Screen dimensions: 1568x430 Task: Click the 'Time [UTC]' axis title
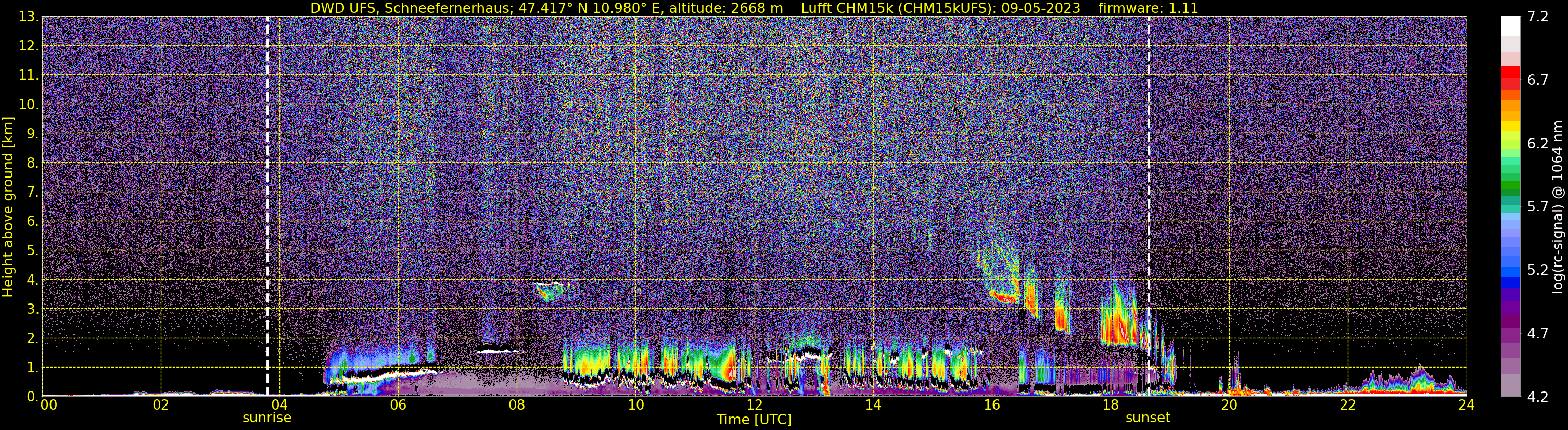(754, 420)
